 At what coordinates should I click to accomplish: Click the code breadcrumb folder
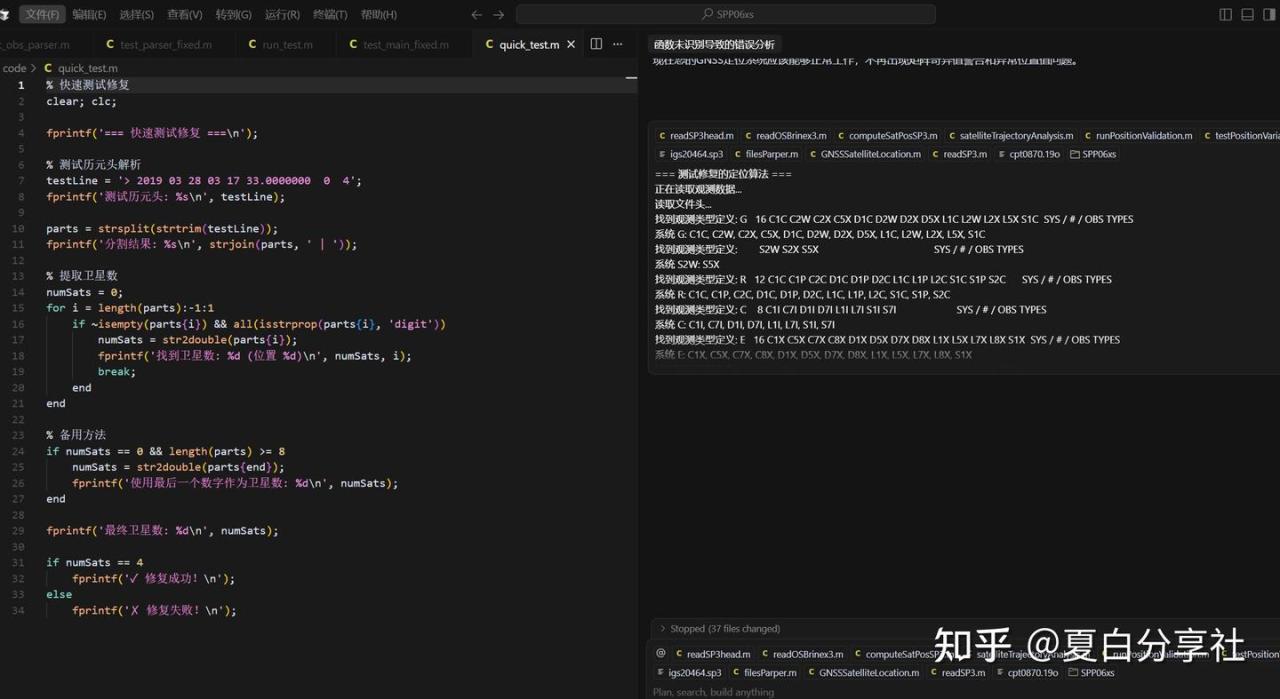(14, 68)
